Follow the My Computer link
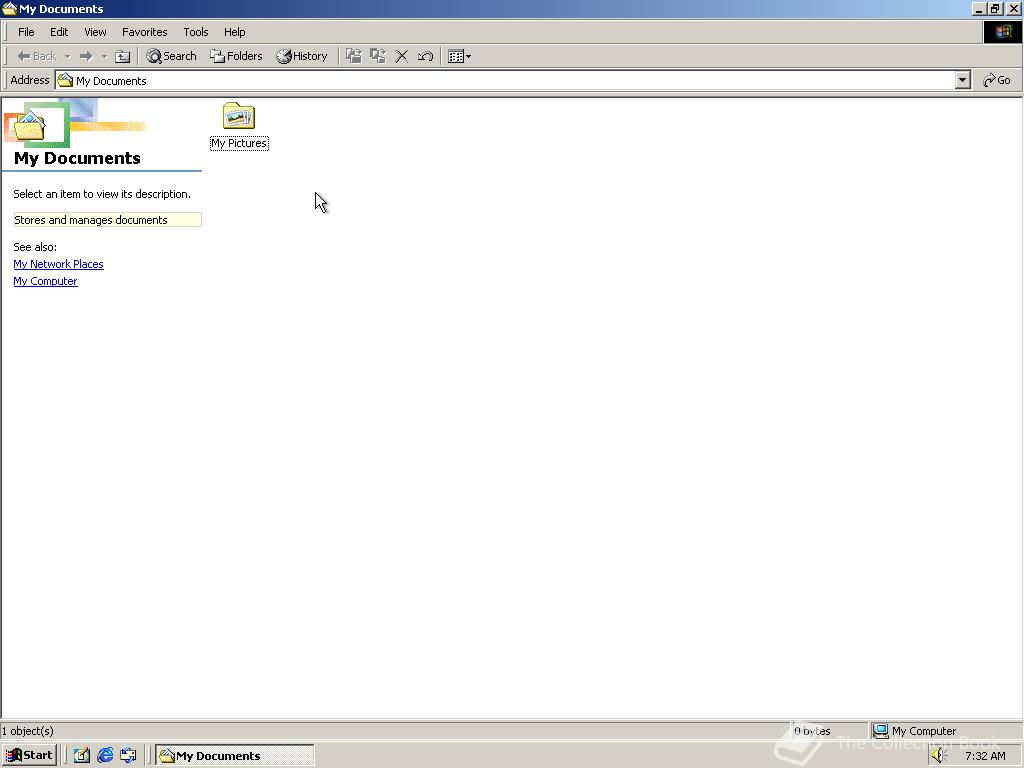 click(x=45, y=281)
